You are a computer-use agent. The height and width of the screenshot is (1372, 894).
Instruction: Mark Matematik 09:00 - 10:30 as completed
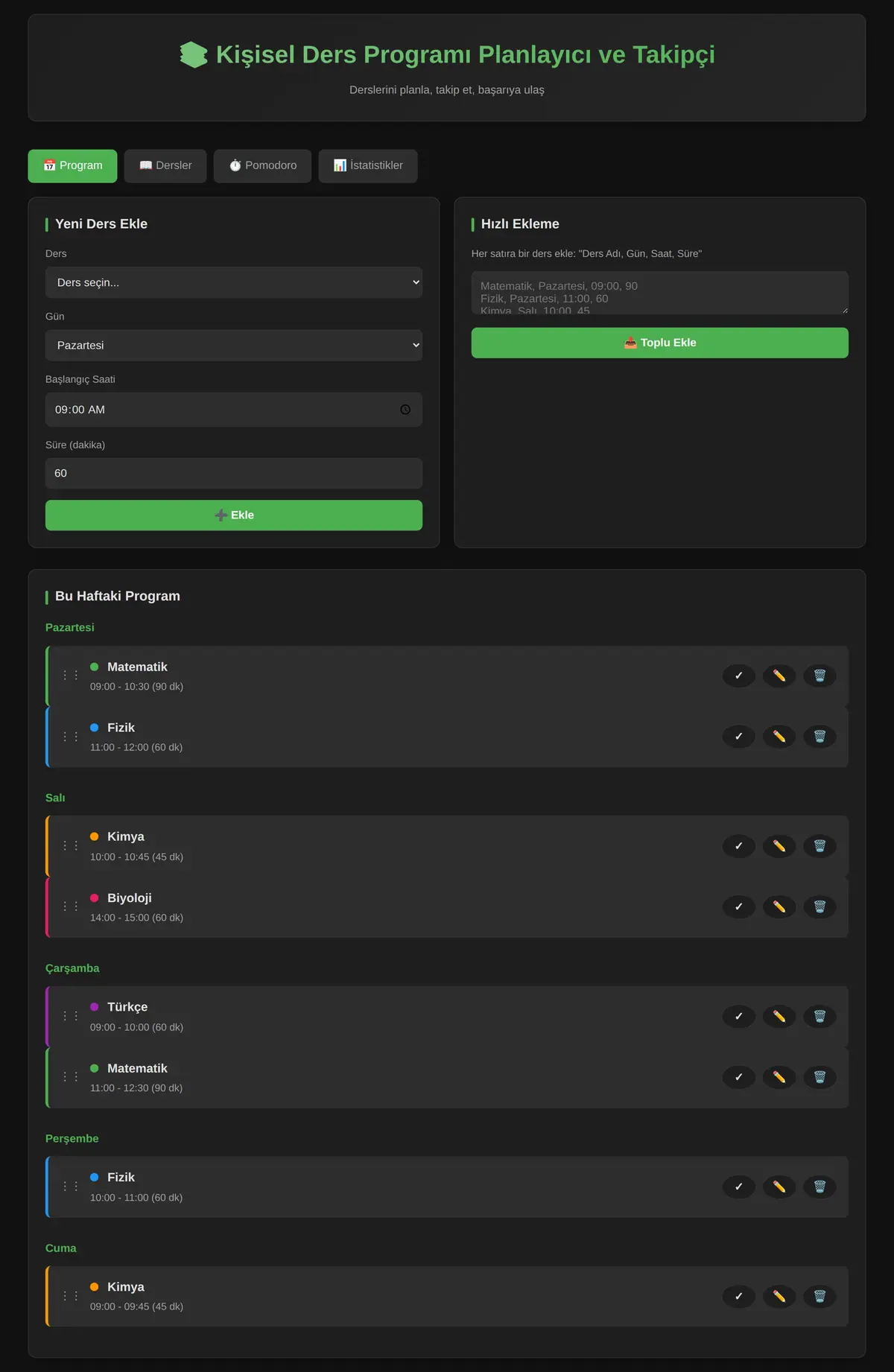(x=739, y=676)
